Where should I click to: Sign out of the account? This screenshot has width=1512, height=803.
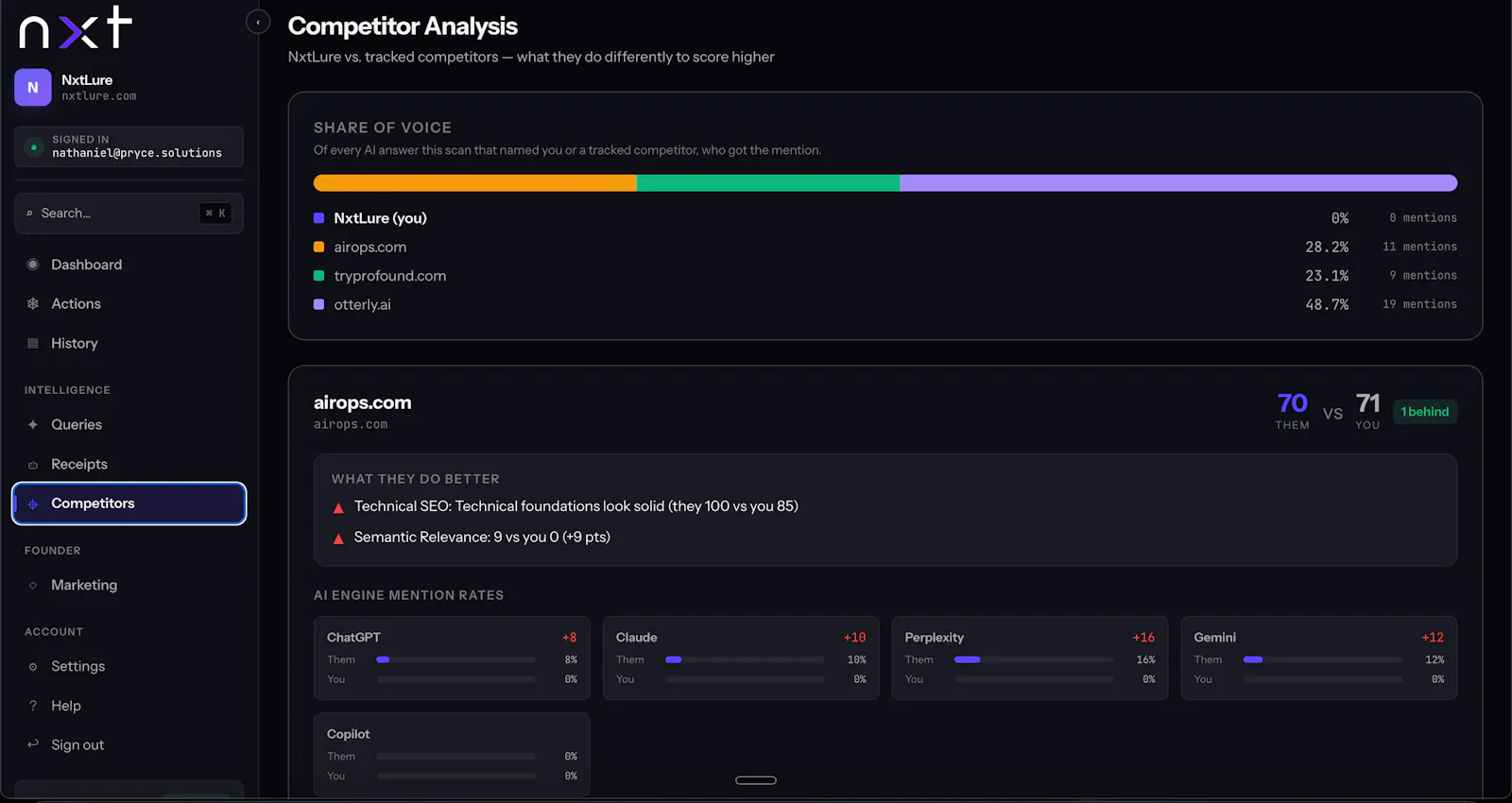[129, 744]
